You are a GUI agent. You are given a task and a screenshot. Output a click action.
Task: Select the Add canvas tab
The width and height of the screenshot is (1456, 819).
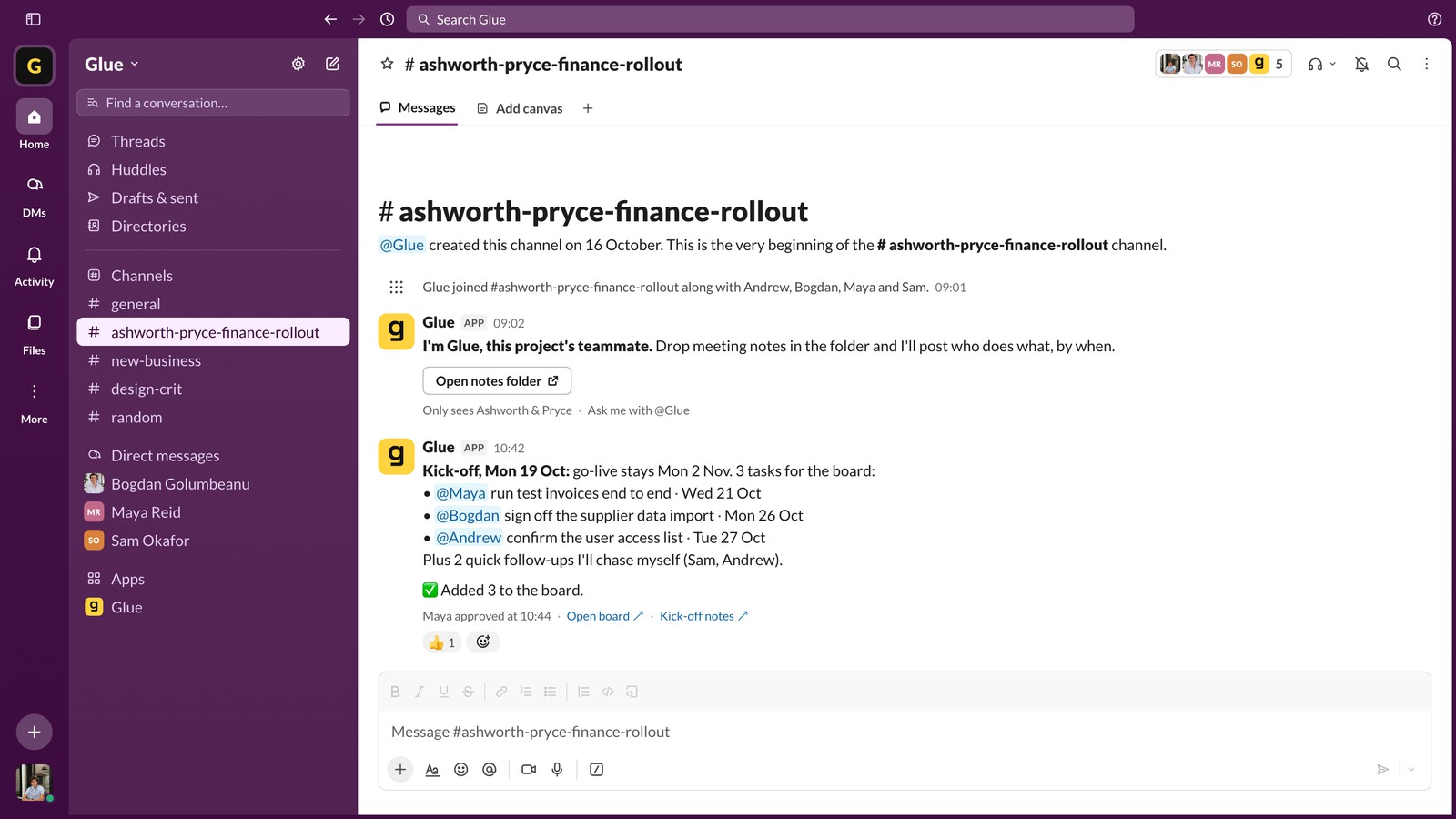point(520,108)
